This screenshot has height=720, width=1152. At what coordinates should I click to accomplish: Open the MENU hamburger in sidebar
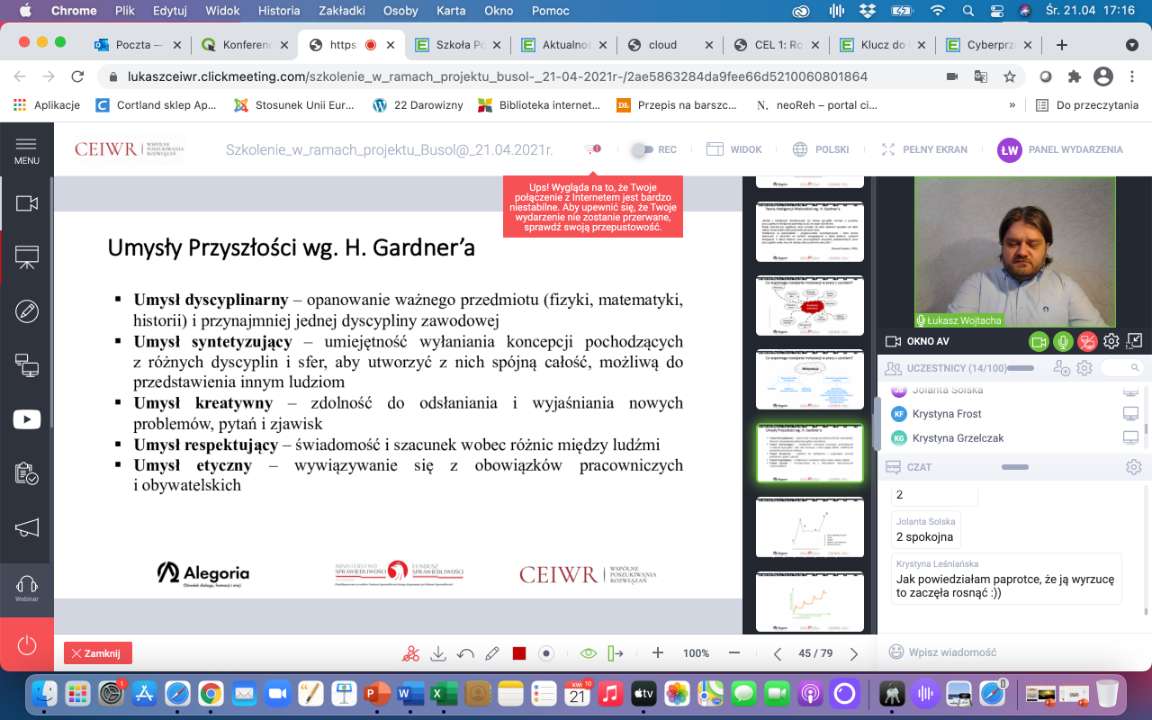tap(27, 150)
